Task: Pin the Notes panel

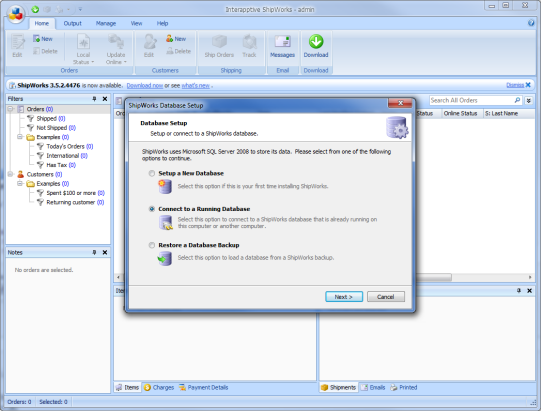Action: pos(94,253)
